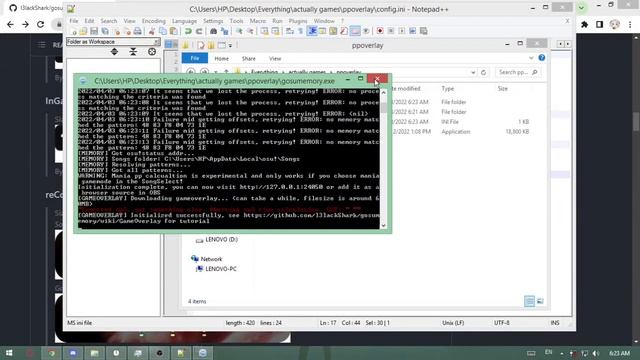Viewport: 640px width, 360px height.
Task: Click the Start Recording macro red icon
Action: (380, 31)
